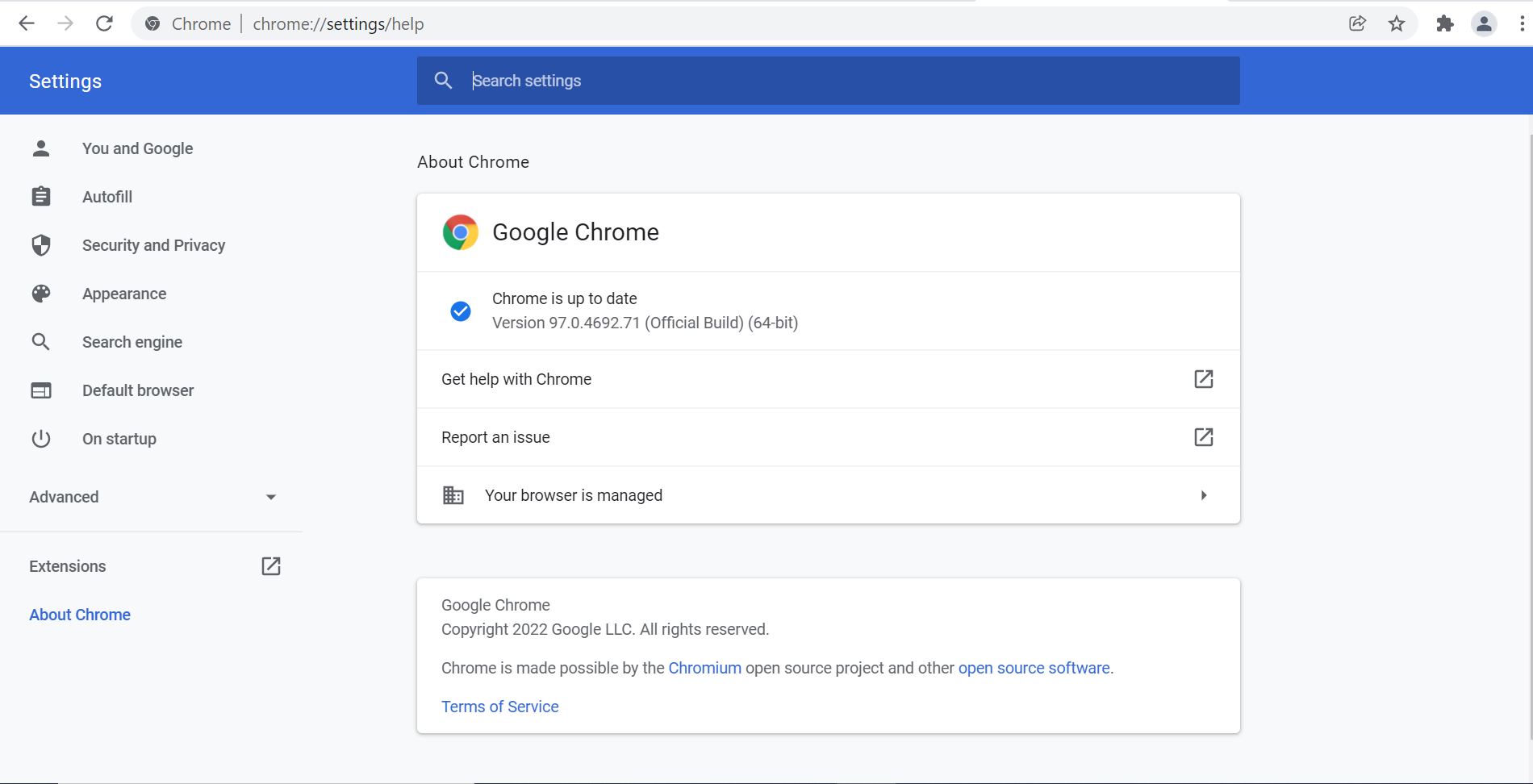Go to Security and Privacy section

pyautogui.click(x=153, y=245)
